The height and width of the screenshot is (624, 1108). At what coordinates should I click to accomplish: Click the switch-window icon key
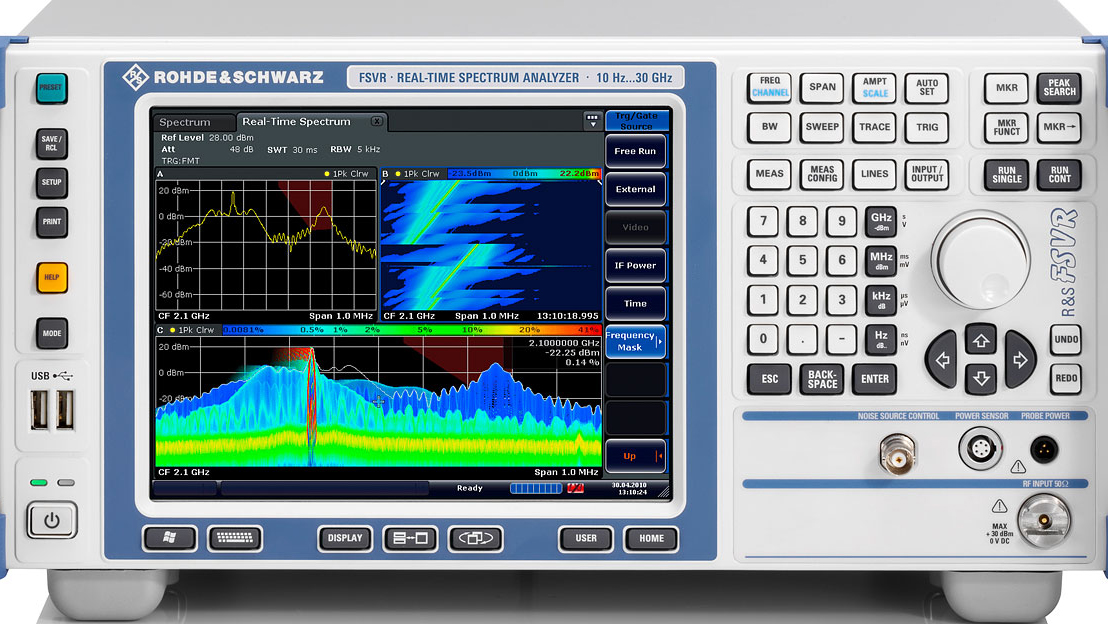coord(476,538)
